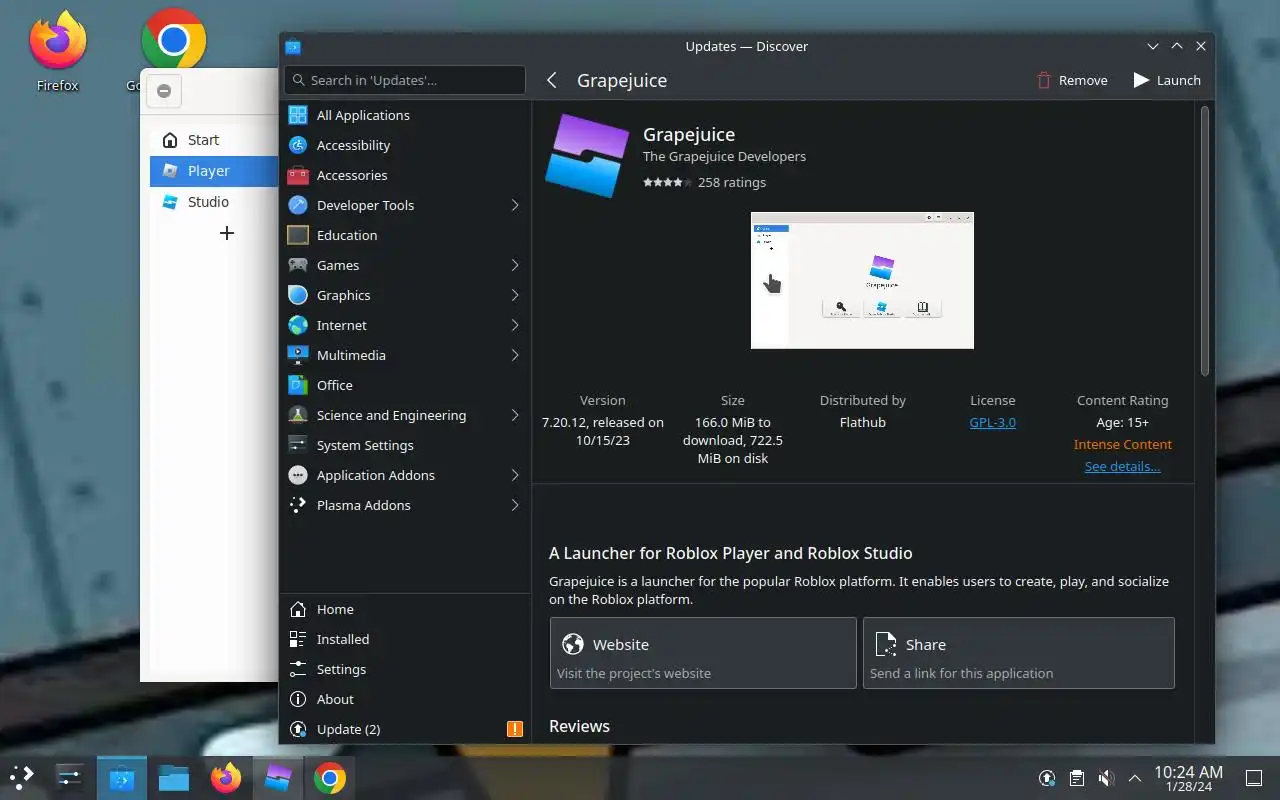
Task: Open the Graphics category
Action: [405, 295]
